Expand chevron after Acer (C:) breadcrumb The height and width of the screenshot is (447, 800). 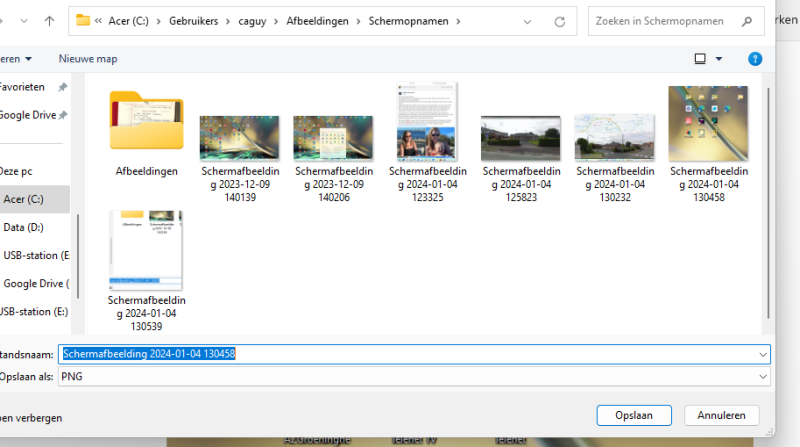coord(159,21)
